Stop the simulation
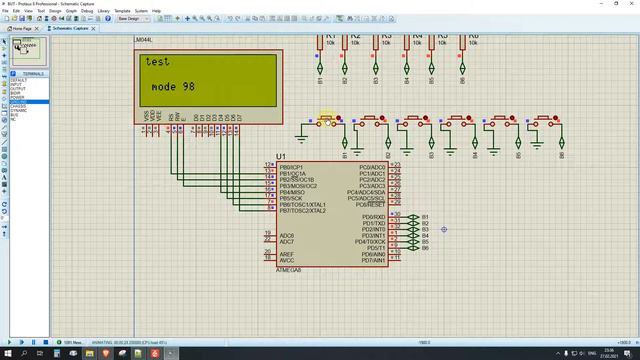 (x=46, y=342)
